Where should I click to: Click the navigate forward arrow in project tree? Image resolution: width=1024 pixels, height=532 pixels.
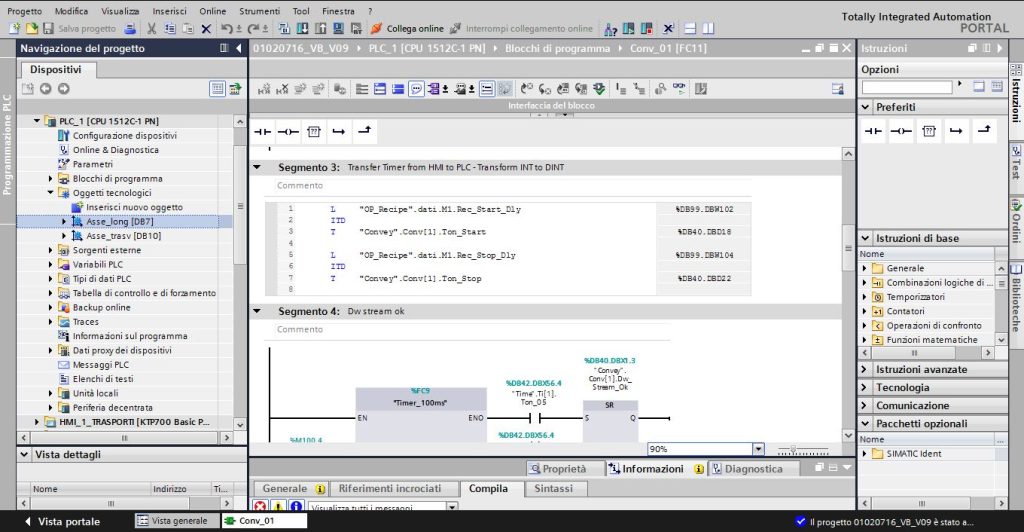pos(63,89)
